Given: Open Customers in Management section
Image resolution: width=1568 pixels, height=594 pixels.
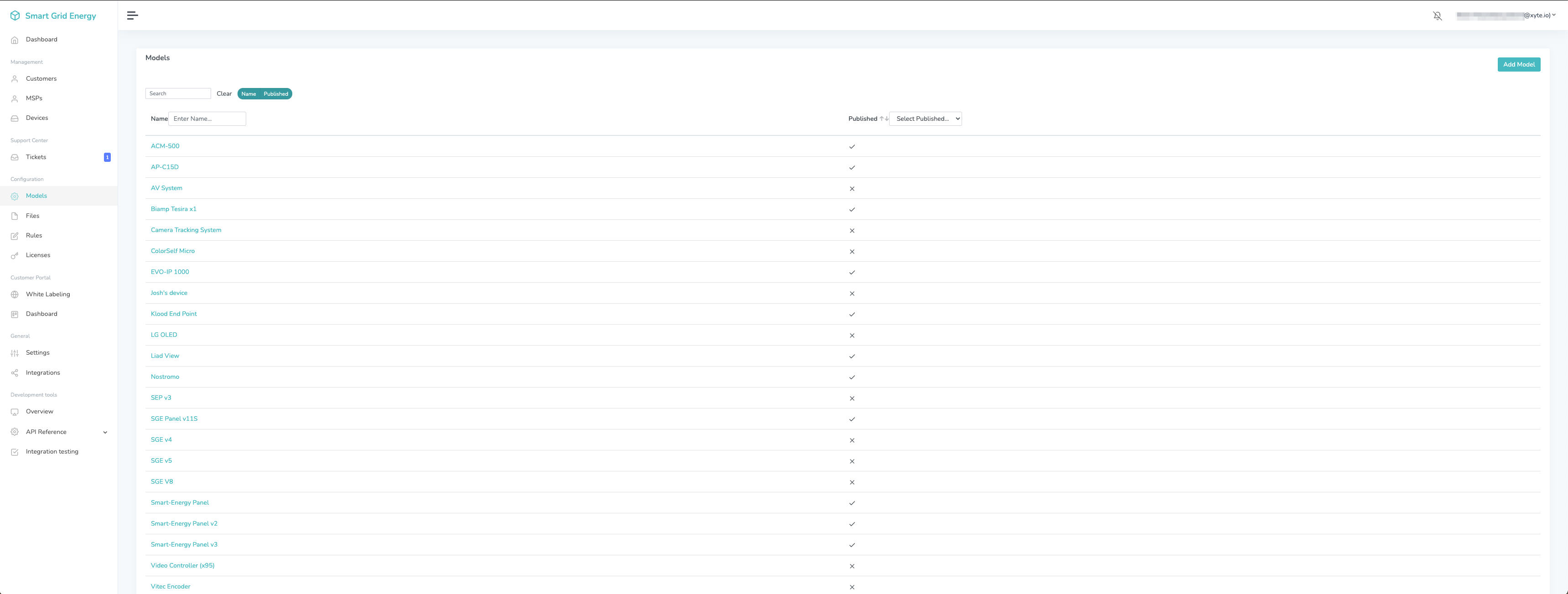Looking at the screenshot, I should tap(41, 78).
